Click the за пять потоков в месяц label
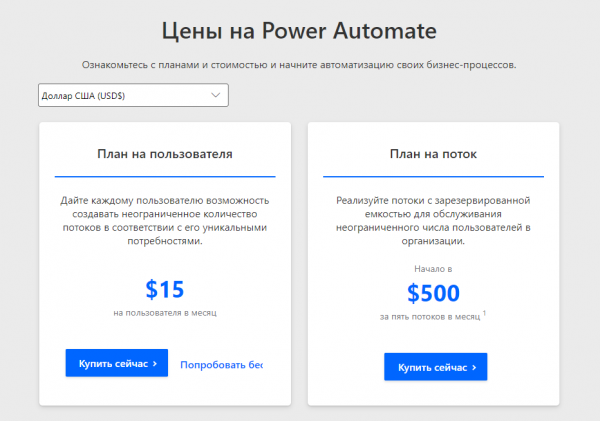600x421 pixels. pyautogui.click(x=430, y=316)
